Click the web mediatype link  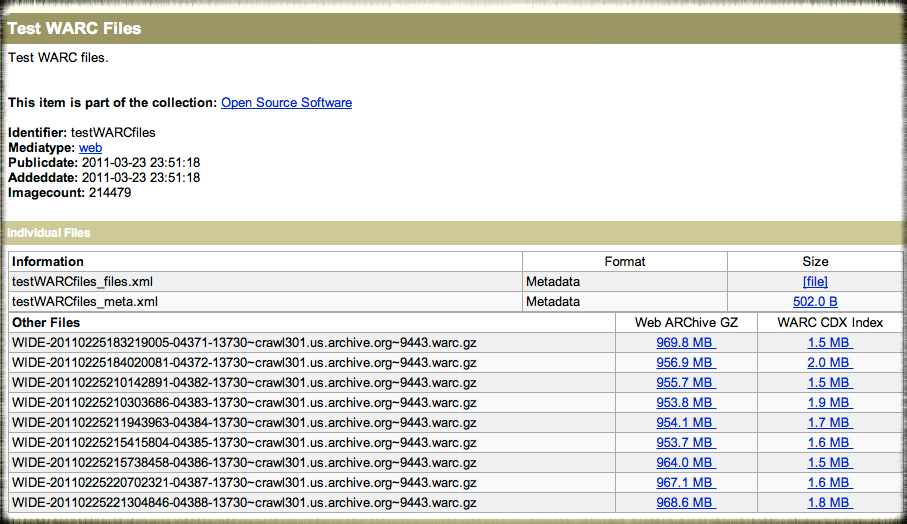(x=90, y=147)
